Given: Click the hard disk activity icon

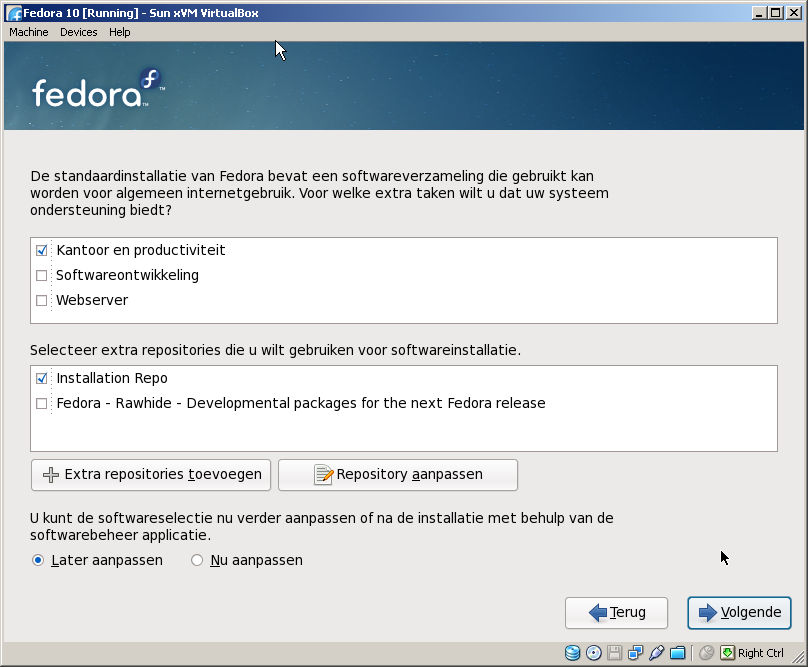Looking at the screenshot, I should point(572,653).
